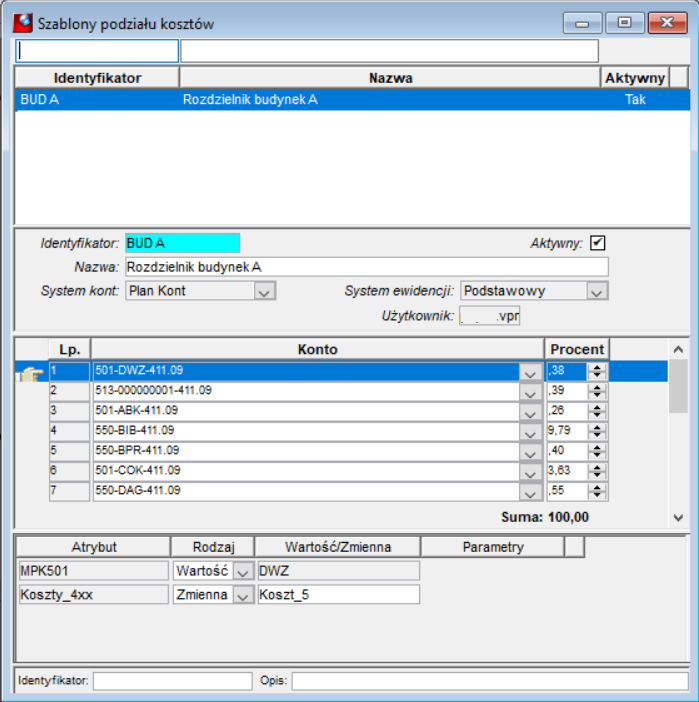
Task: Expand account dropdown for 501-ABK-411.09
Action: [x=530, y=412]
